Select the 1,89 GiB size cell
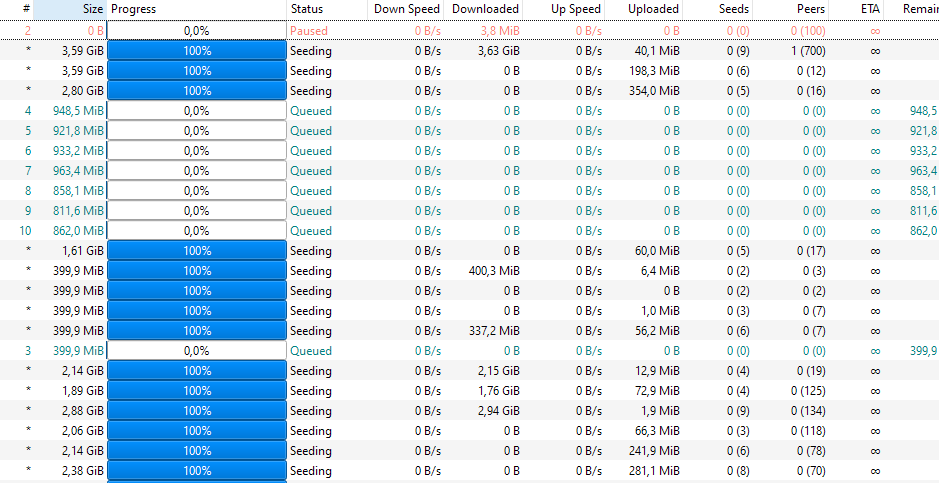The height and width of the screenshot is (483, 940). (83, 390)
